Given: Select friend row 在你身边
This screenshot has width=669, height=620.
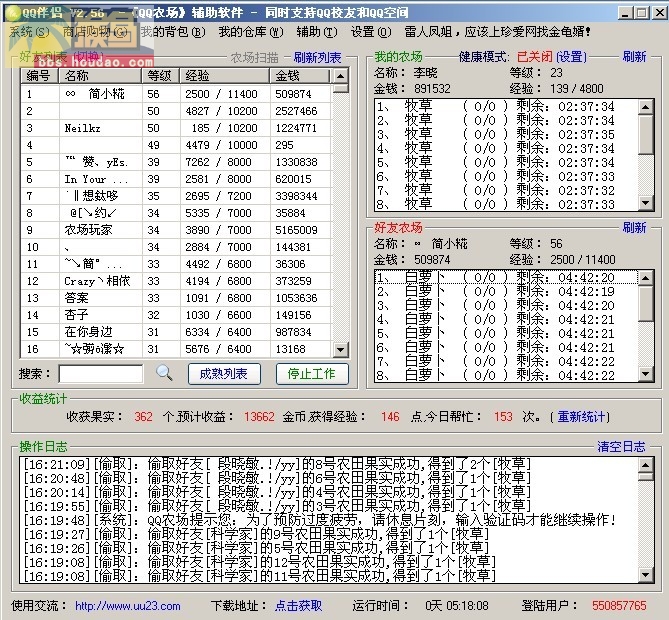Looking at the screenshot, I should (x=176, y=332).
